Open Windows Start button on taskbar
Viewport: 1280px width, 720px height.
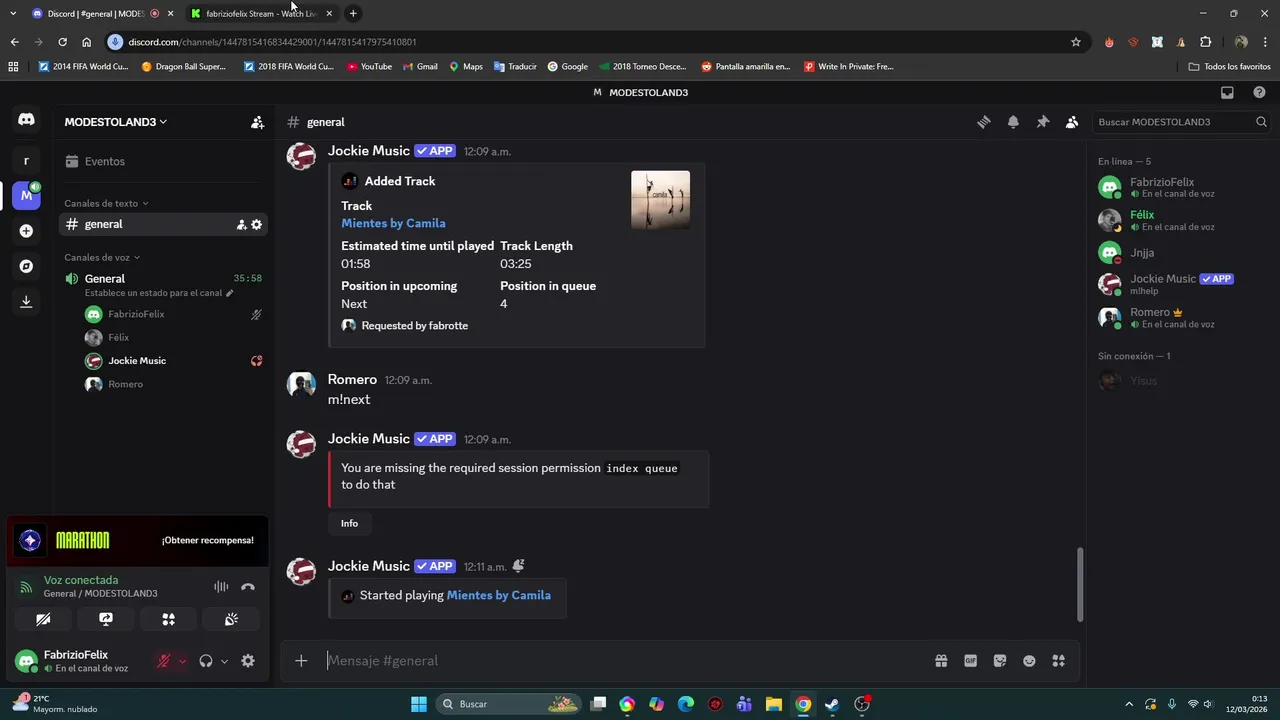(x=419, y=704)
